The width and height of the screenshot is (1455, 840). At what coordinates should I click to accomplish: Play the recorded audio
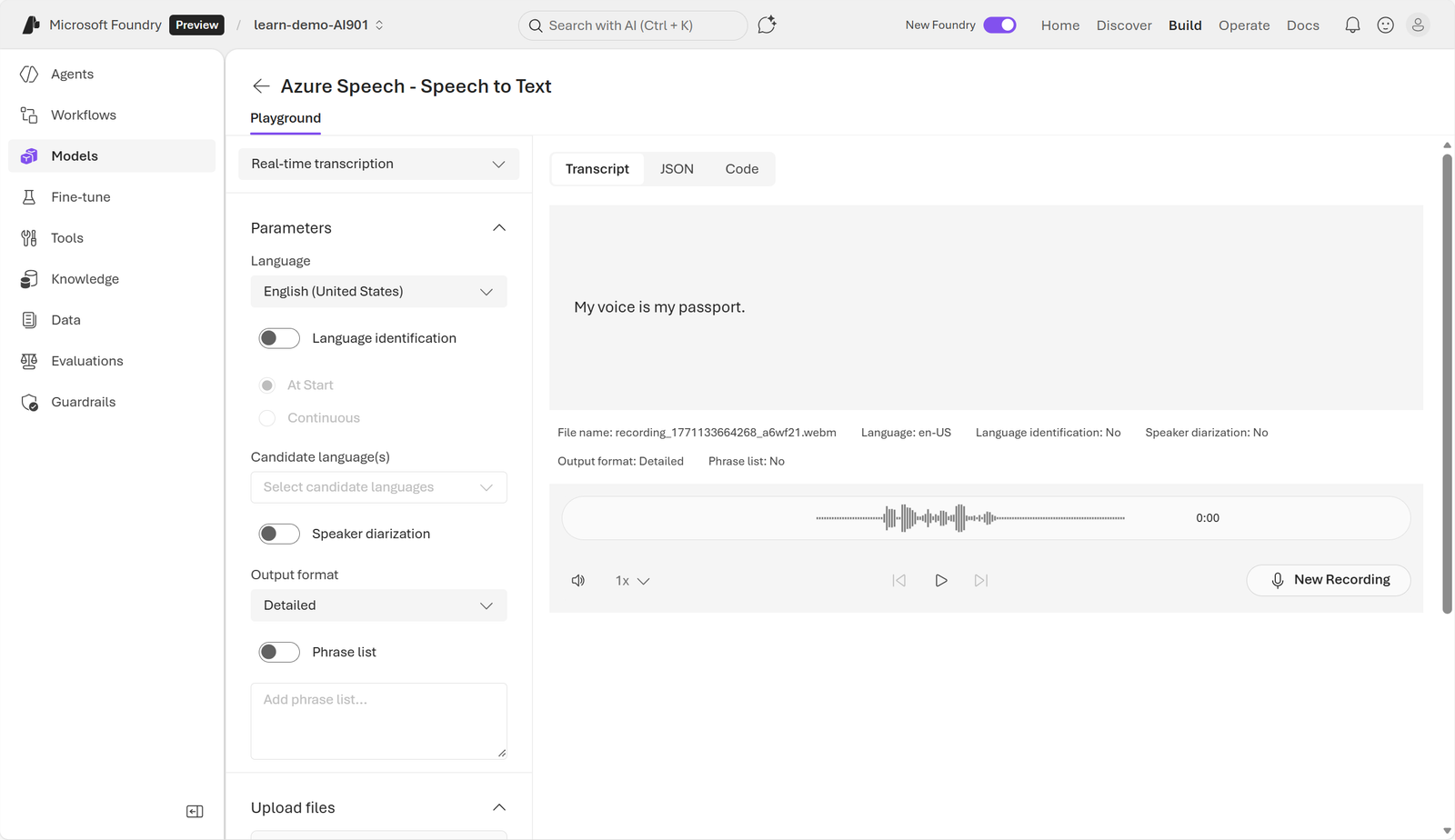pyautogui.click(x=941, y=580)
